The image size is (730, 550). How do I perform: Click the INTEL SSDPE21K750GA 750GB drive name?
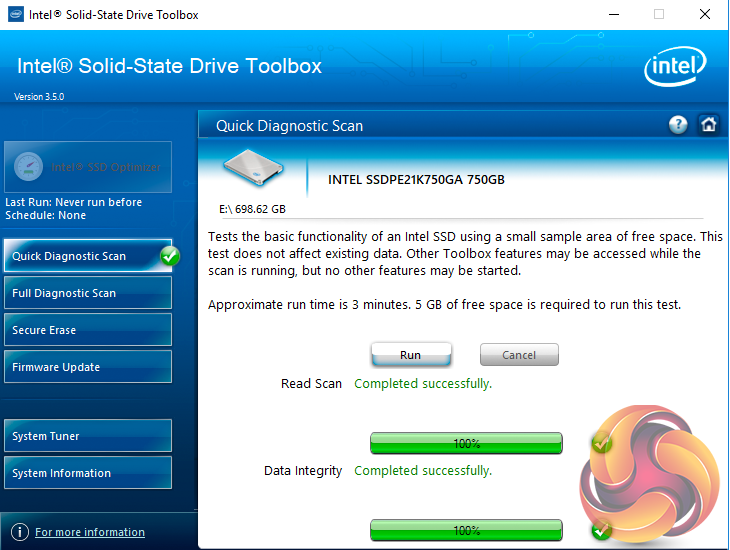416,180
